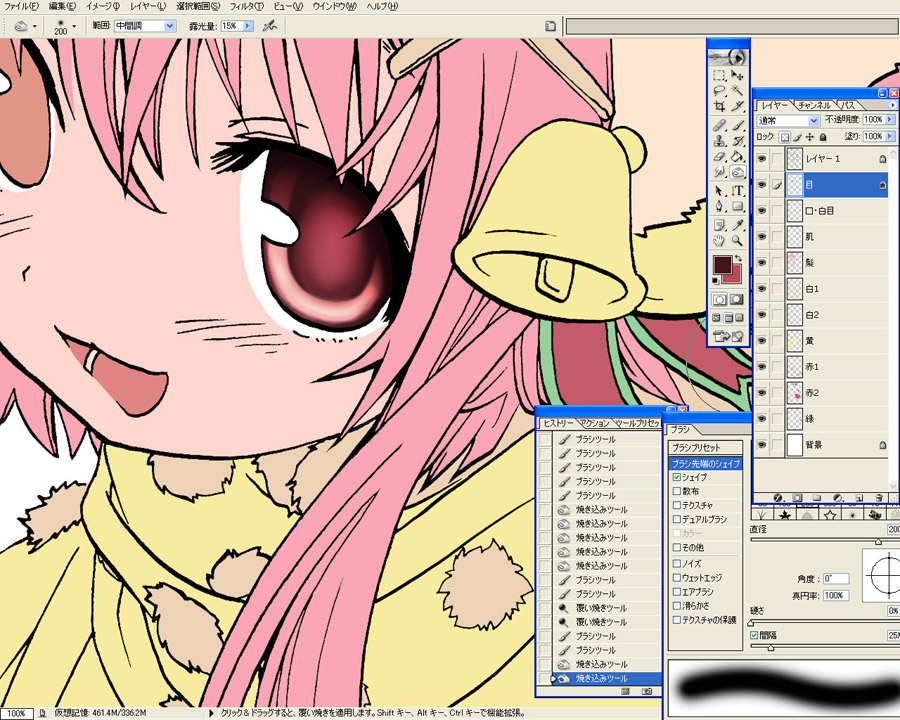Select the Burn tool in toolbox

click(x=738, y=172)
